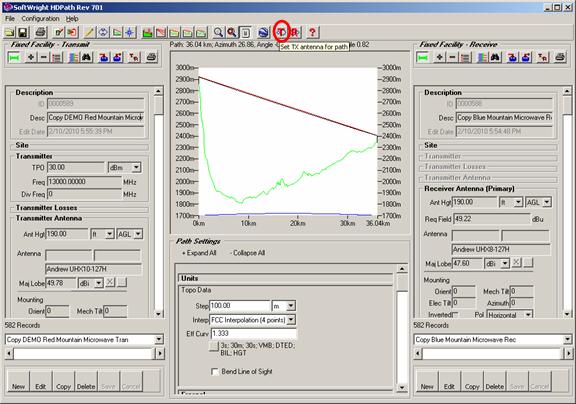The width and height of the screenshot is (576, 404).
Task: Open the Configuration menu
Action: (40, 18)
